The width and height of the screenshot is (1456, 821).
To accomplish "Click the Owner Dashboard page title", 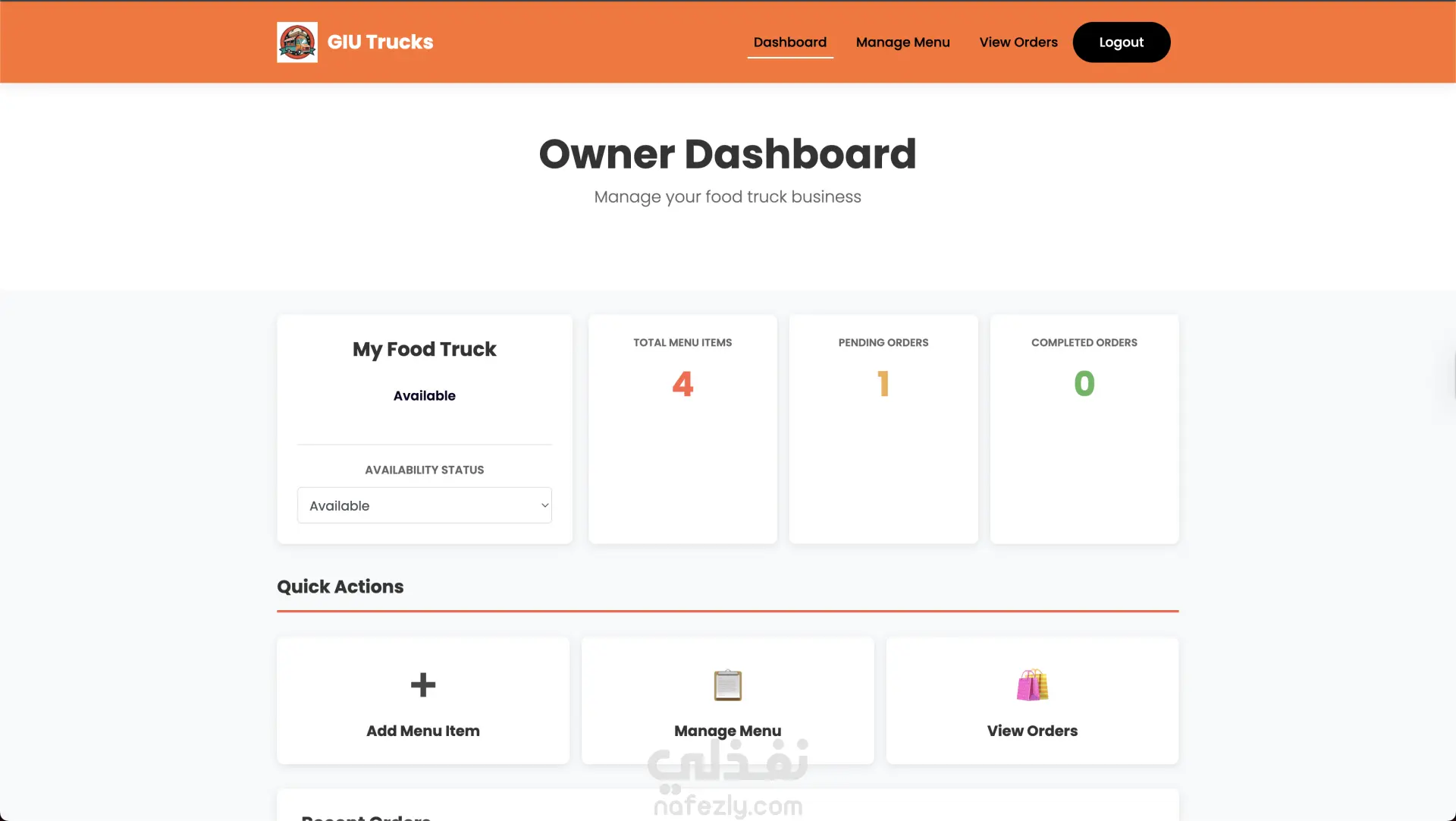I will [x=727, y=154].
